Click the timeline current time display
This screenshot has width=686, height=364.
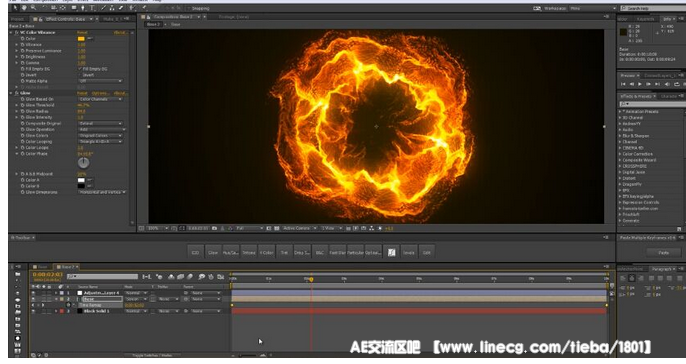pyautogui.click(x=47, y=275)
